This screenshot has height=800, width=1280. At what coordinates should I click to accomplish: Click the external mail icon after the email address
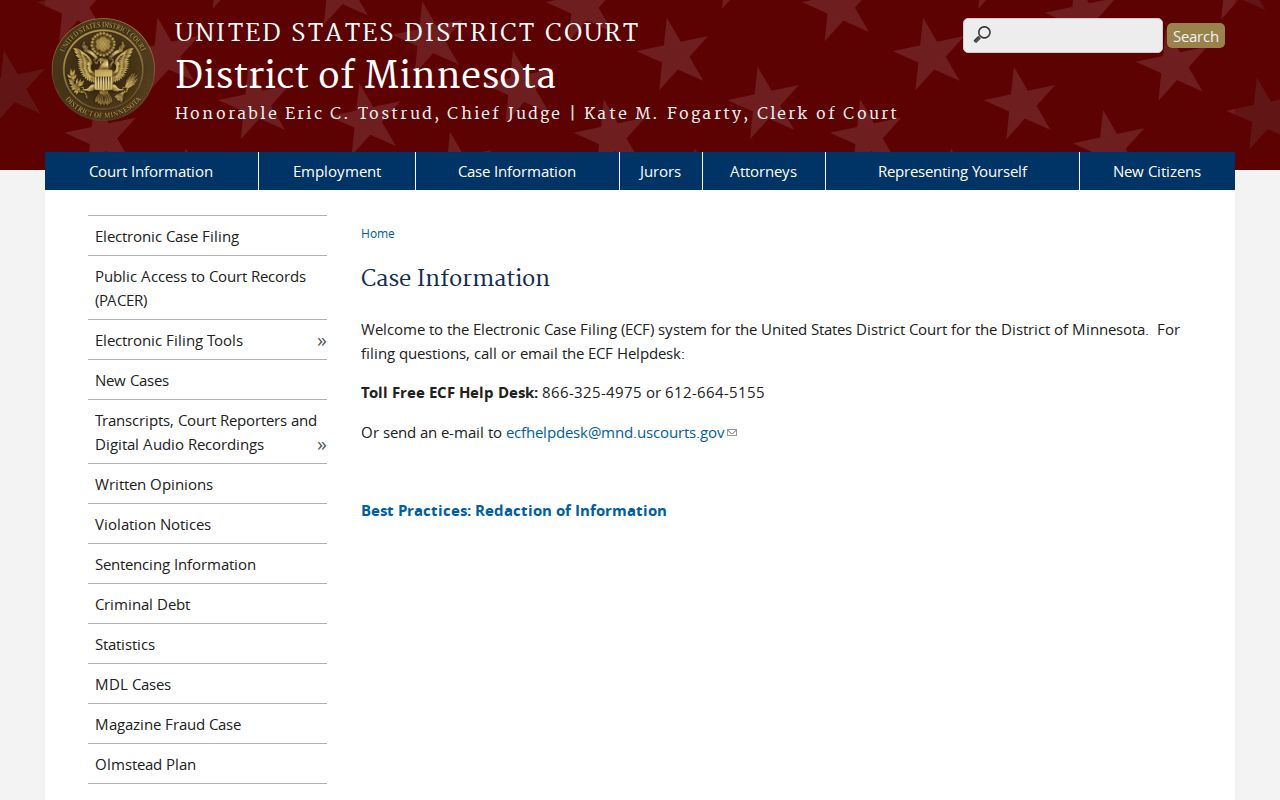tap(732, 433)
